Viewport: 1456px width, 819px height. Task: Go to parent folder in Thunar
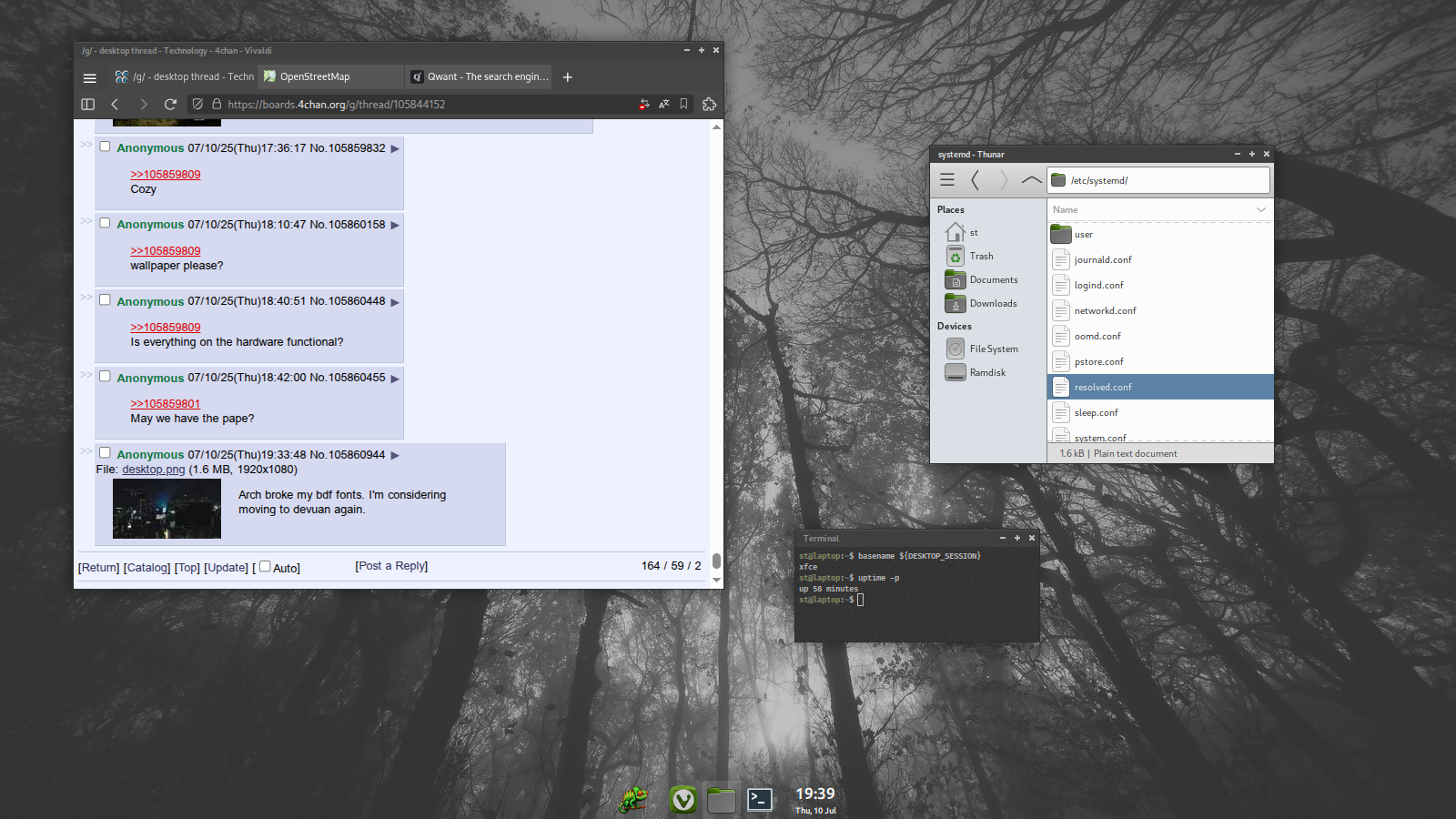[x=1031, y=180]
